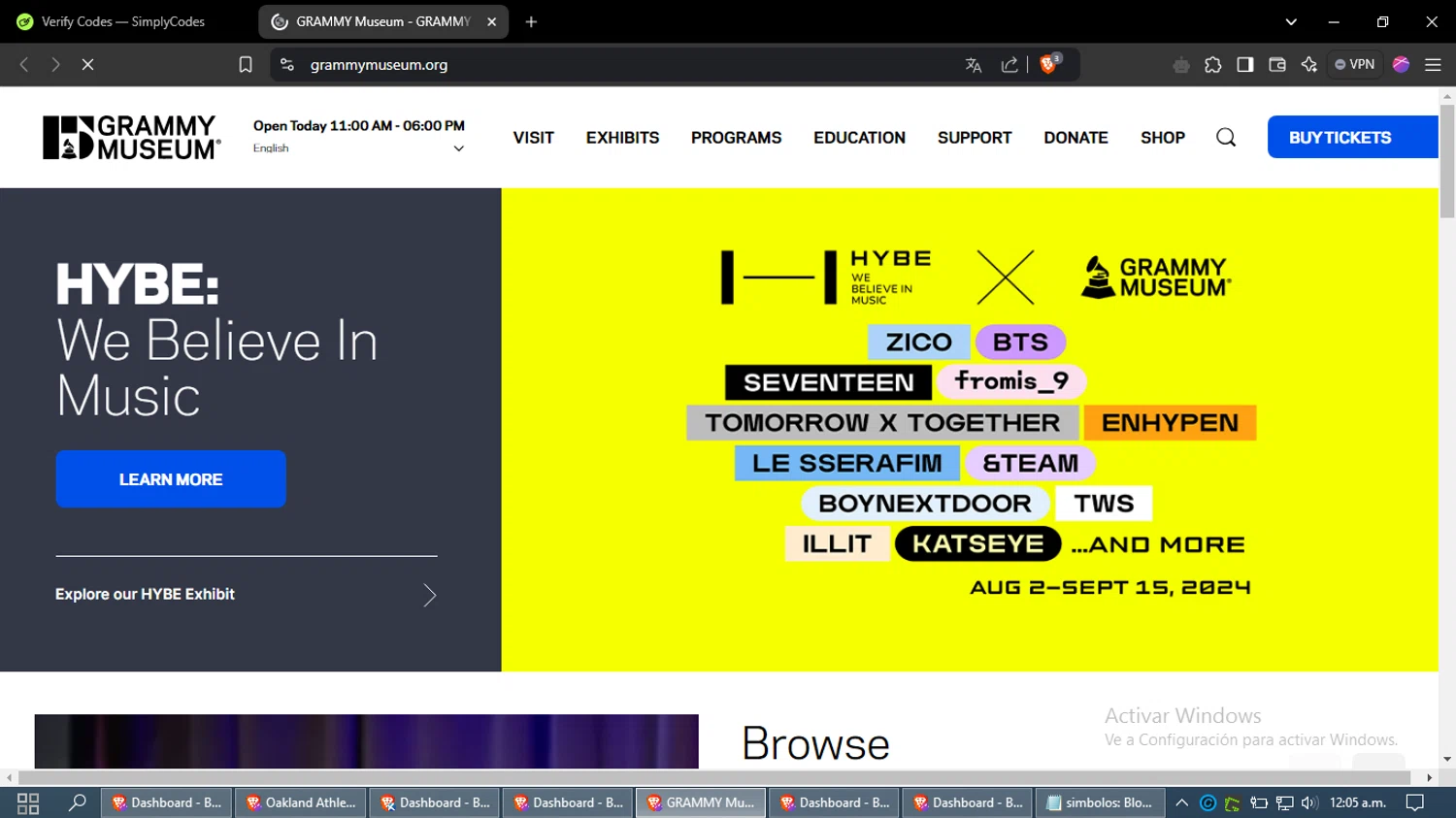
Task: Click the green tray icon
Action: [x=1233, y=802]
